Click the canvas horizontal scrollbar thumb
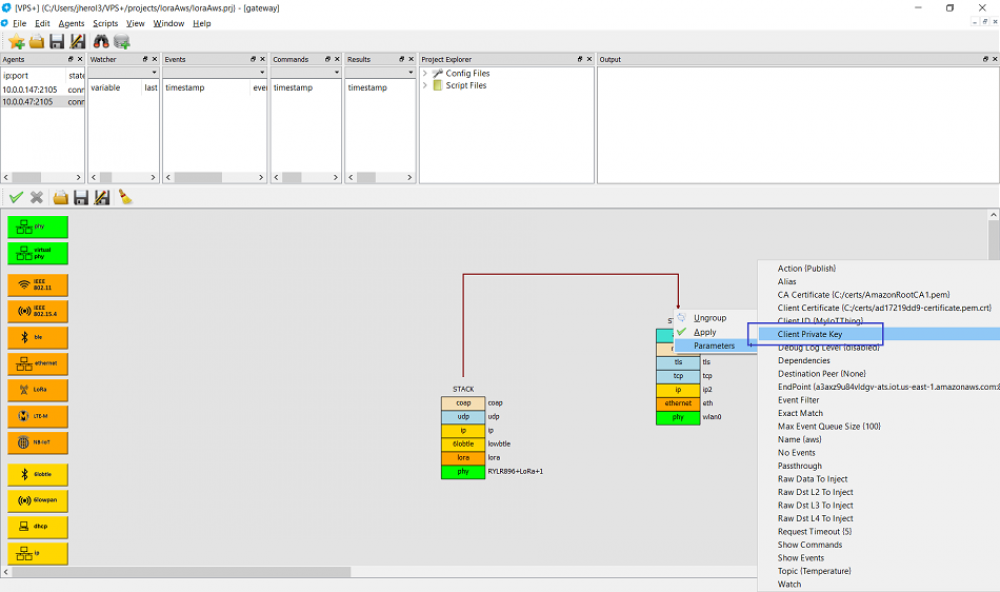The image size is (1000, 592). [x=181, y=572]
